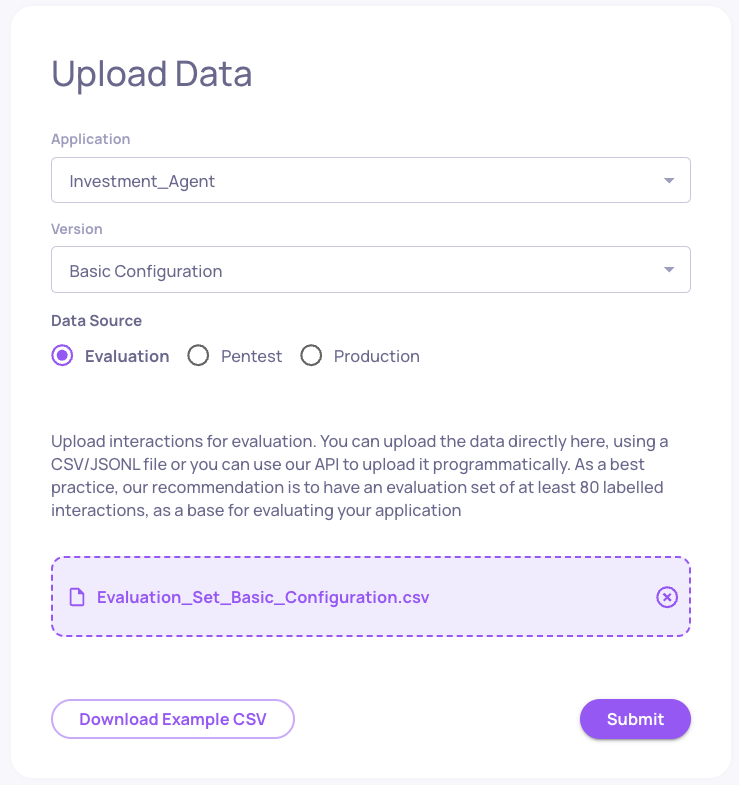Click the Version field label
This screenshot has width=739, height=785.
click(x=77, y=229)
